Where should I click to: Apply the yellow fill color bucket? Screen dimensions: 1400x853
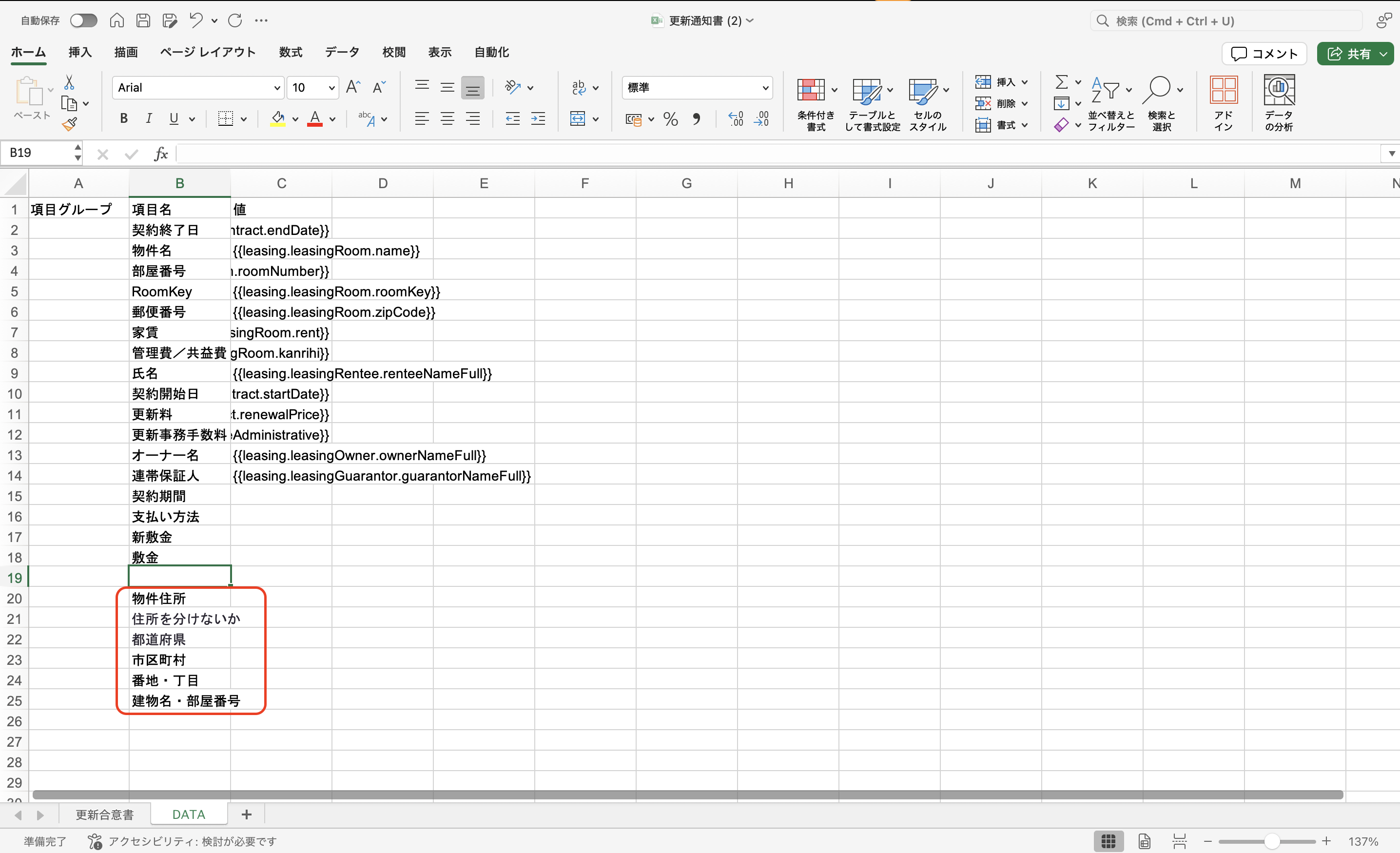click(x=278, y=119)
